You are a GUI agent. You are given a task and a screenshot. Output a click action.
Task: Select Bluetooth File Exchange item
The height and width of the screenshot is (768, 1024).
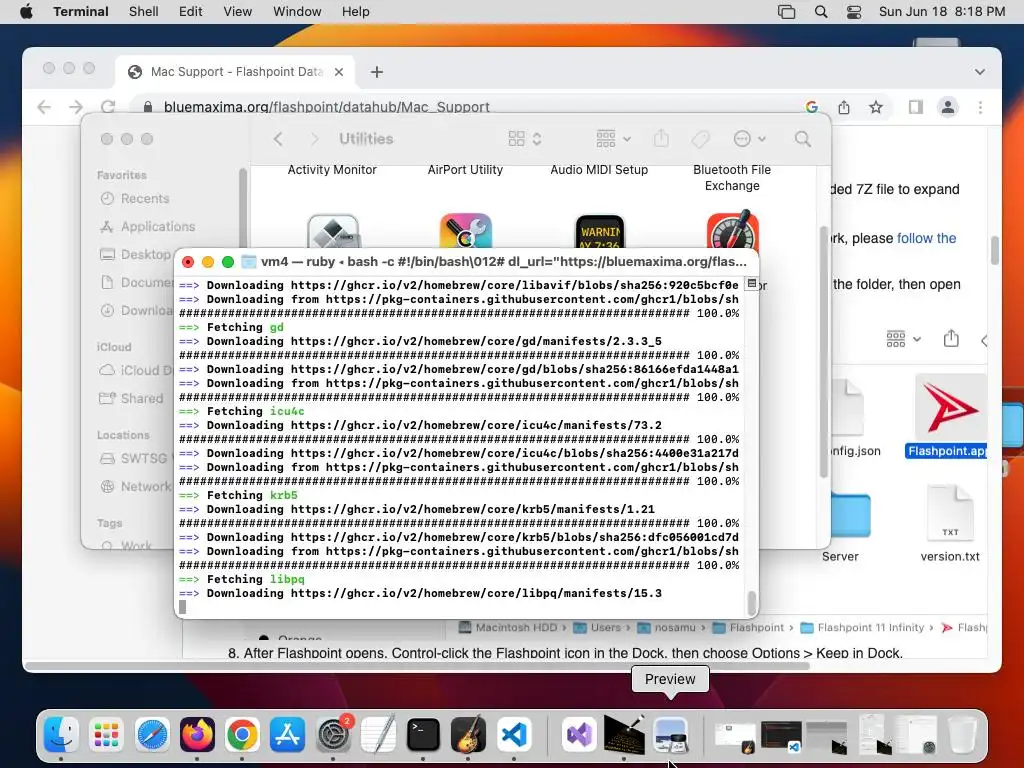pyautogui.click(x=732, y=178)
